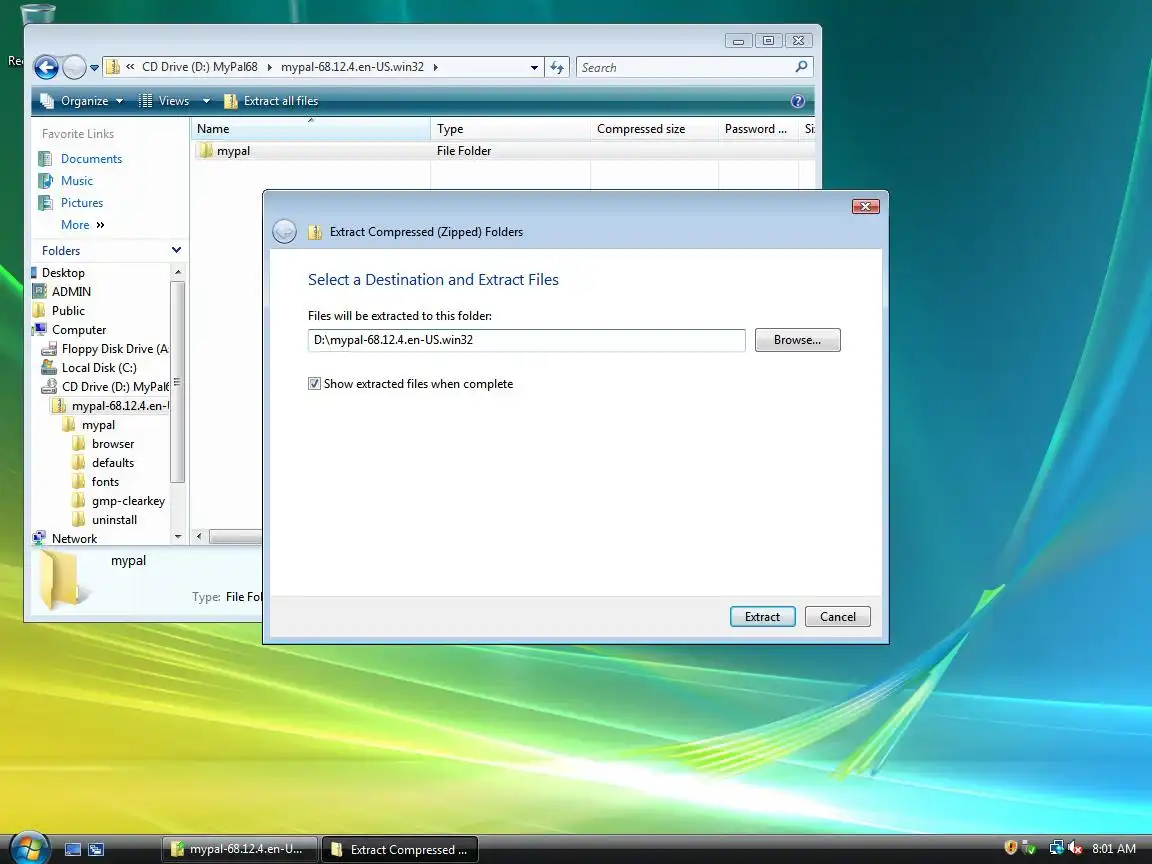The height and width of the screenshot is (864, 1152).
Task: Select CD Drive (D:) MyPal68 breadcrumb
Action: pyautogui.click(x=200, y=67)
